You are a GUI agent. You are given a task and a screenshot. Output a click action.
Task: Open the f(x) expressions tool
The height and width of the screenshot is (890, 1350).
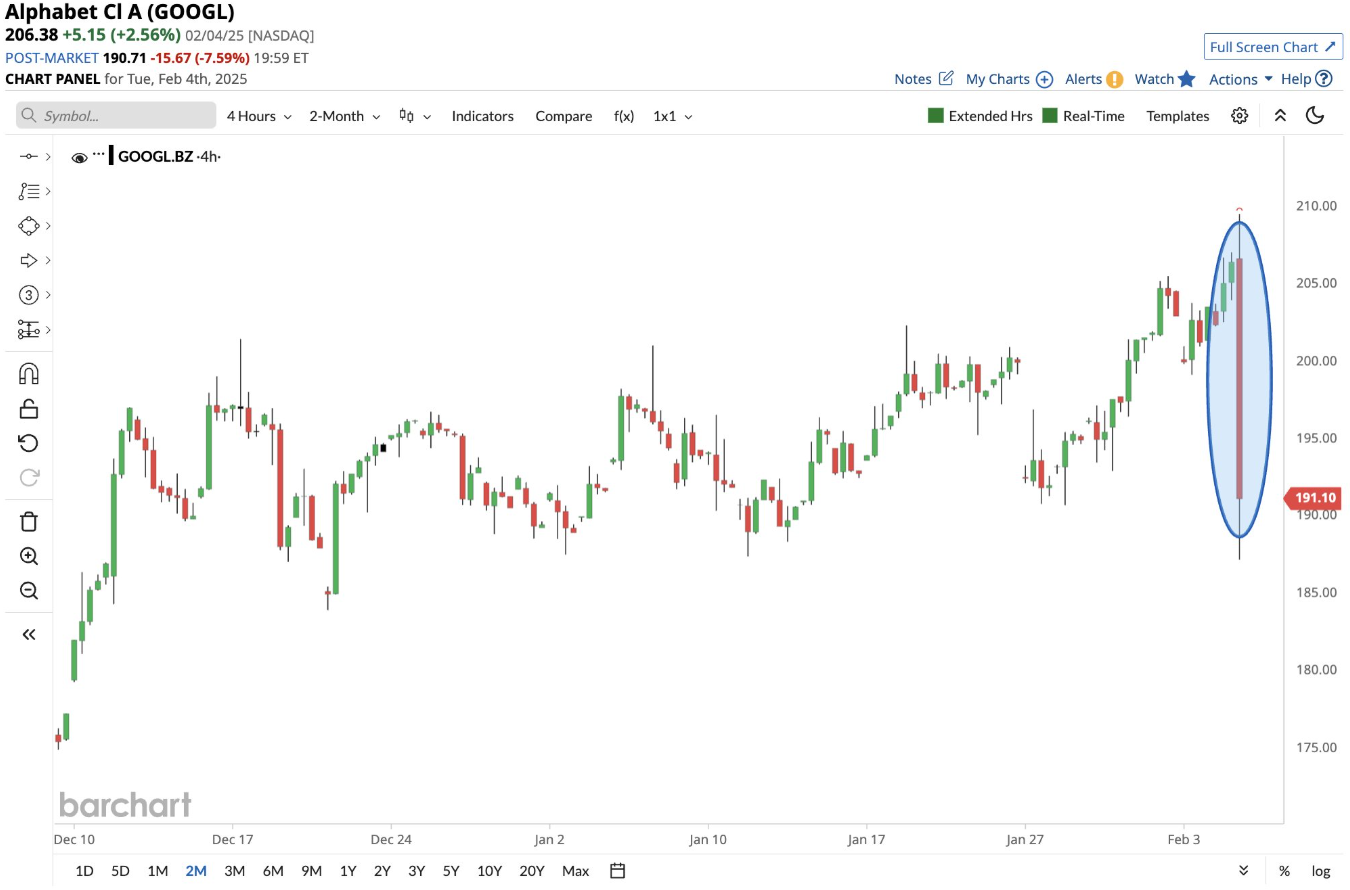click(624, 116)
